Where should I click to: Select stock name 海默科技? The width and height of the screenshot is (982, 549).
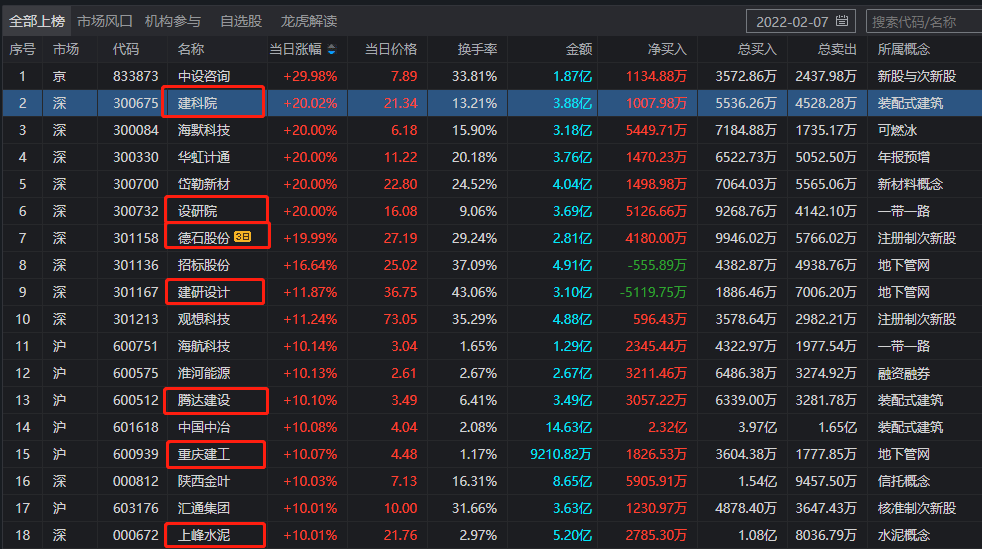[204, 130]
